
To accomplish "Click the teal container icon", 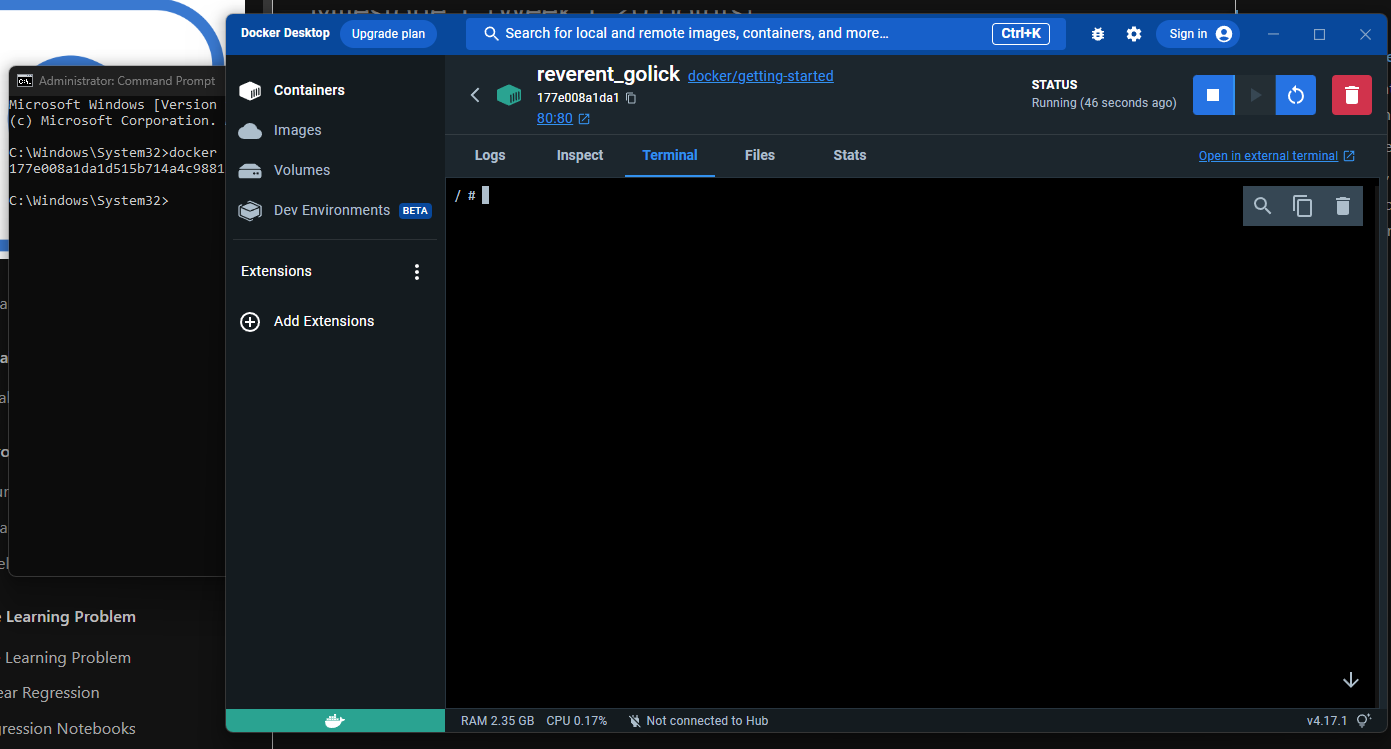I will click(x=510, y=95).
